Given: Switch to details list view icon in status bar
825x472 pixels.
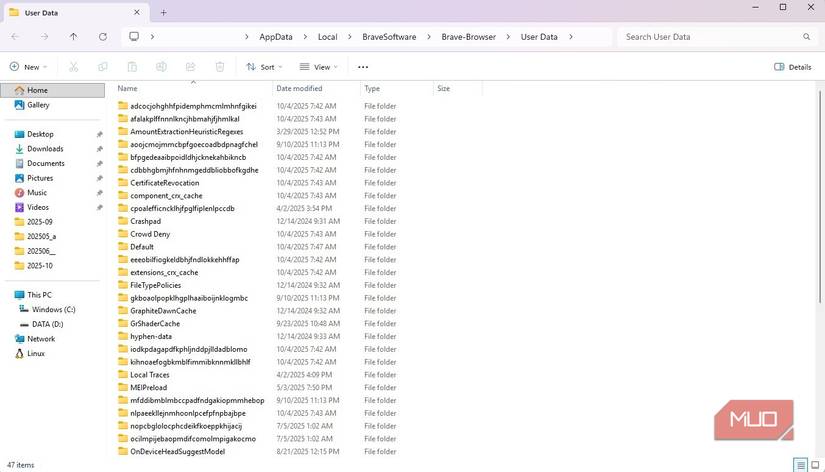Looking at the screenshot, I should point(800,465).
